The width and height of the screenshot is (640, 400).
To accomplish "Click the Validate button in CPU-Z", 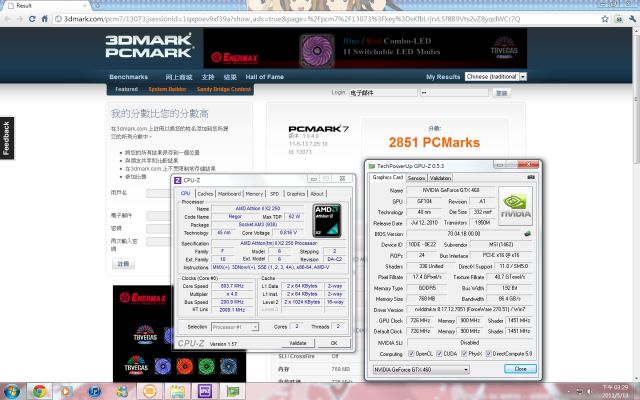I will [298, 343].
